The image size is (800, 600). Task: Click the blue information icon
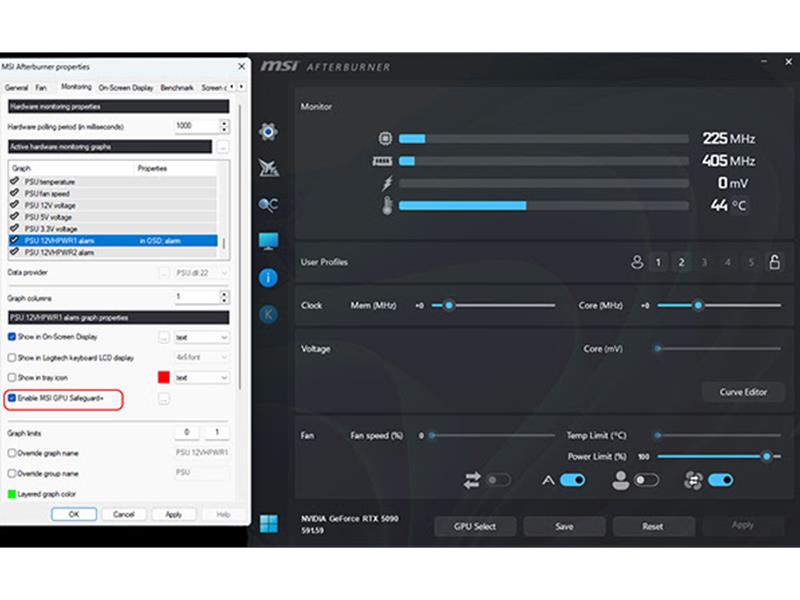(x=268, y=278)
